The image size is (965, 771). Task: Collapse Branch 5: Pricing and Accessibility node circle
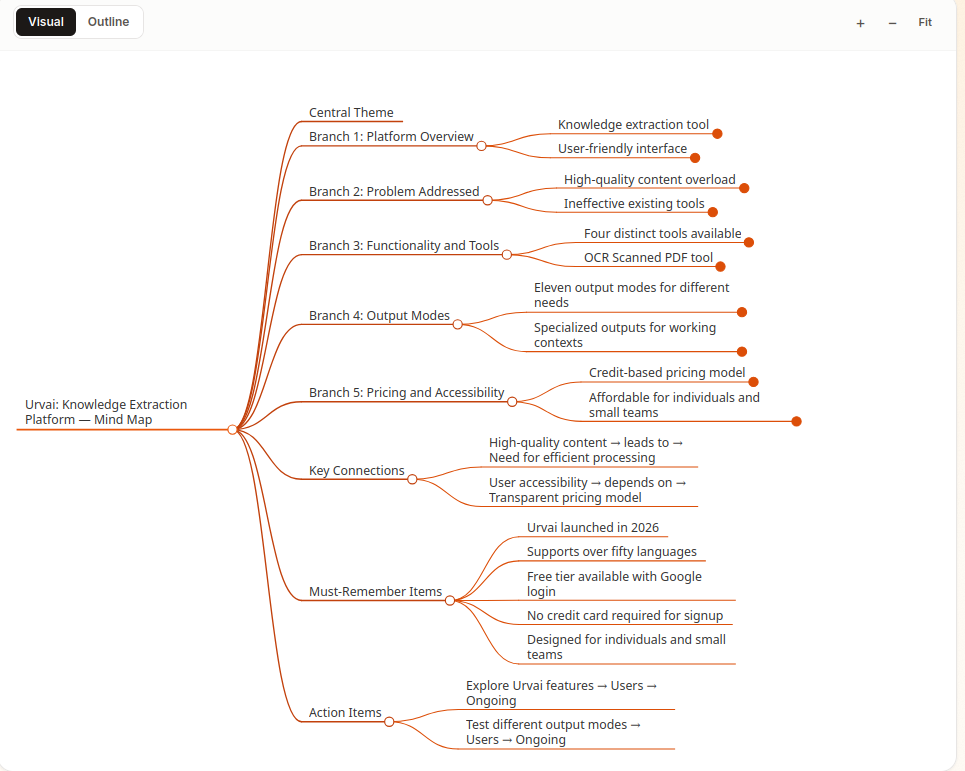point(512,402)
